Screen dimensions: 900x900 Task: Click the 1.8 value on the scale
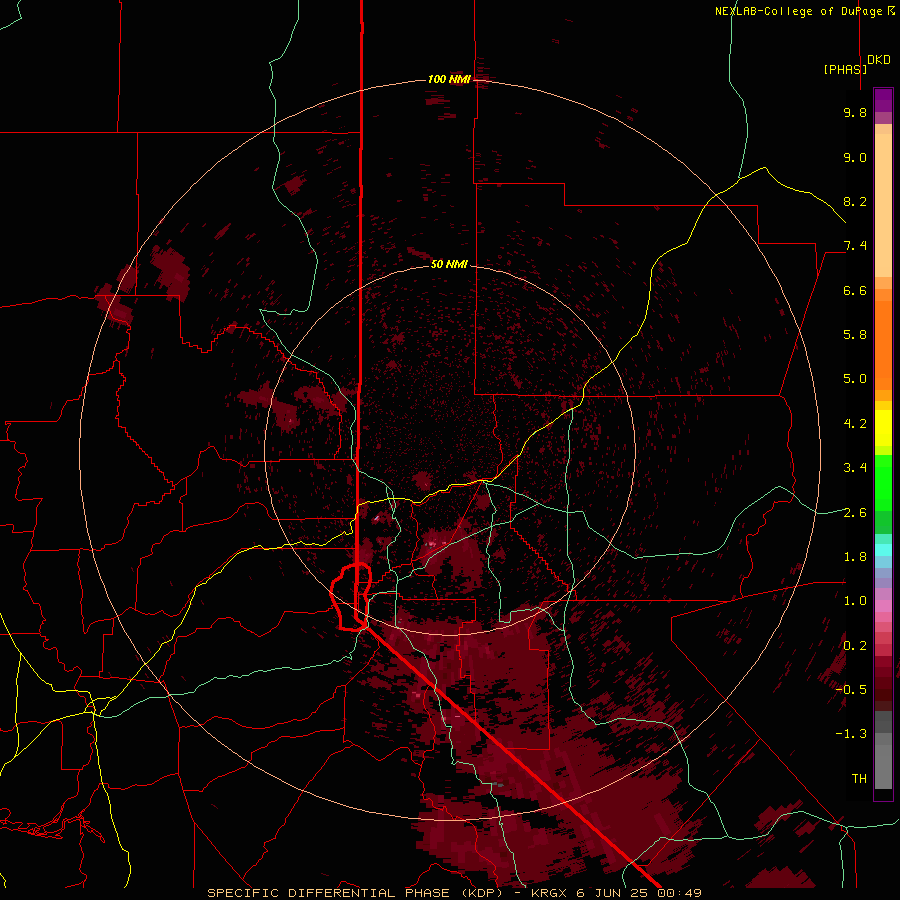point(855,557)
